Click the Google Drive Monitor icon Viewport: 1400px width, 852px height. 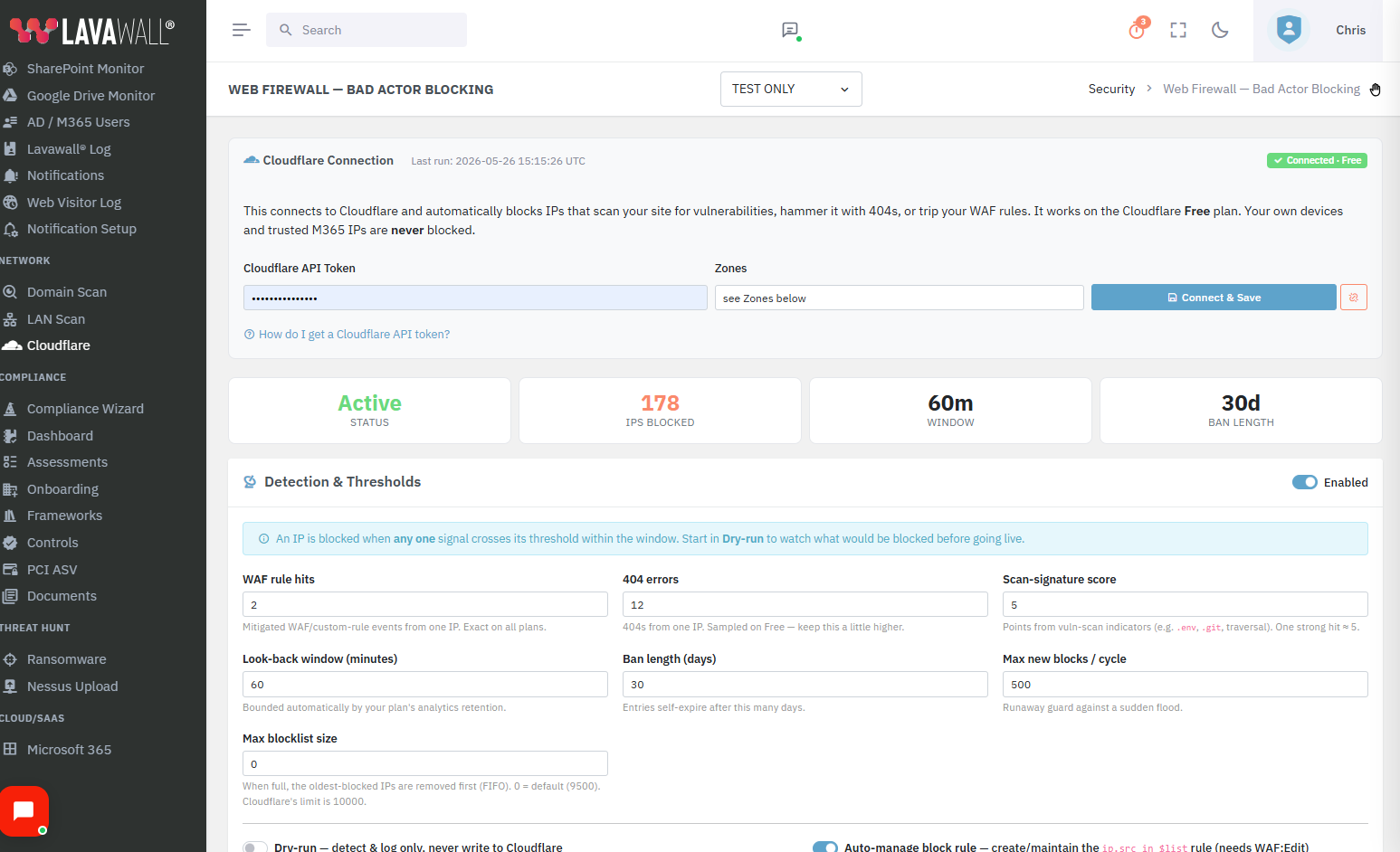(x=10, y=95)
